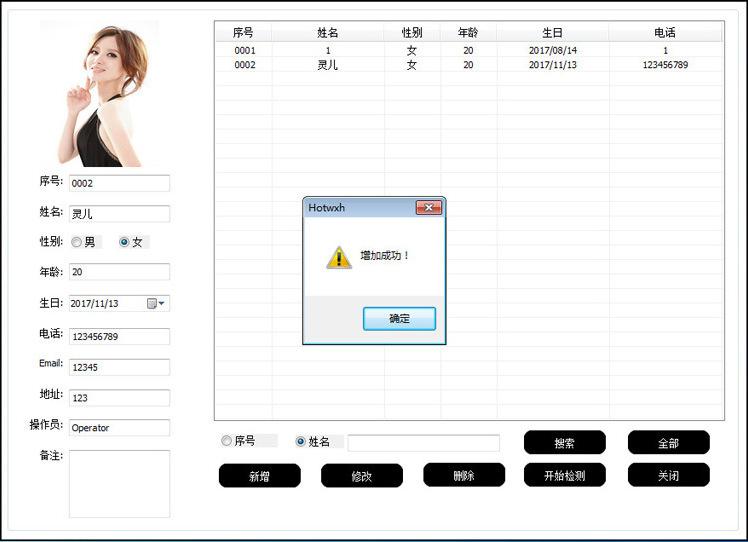Click the 搜索 button
The height and width of the screenshot is (542, 748).
tap(565, 443)
